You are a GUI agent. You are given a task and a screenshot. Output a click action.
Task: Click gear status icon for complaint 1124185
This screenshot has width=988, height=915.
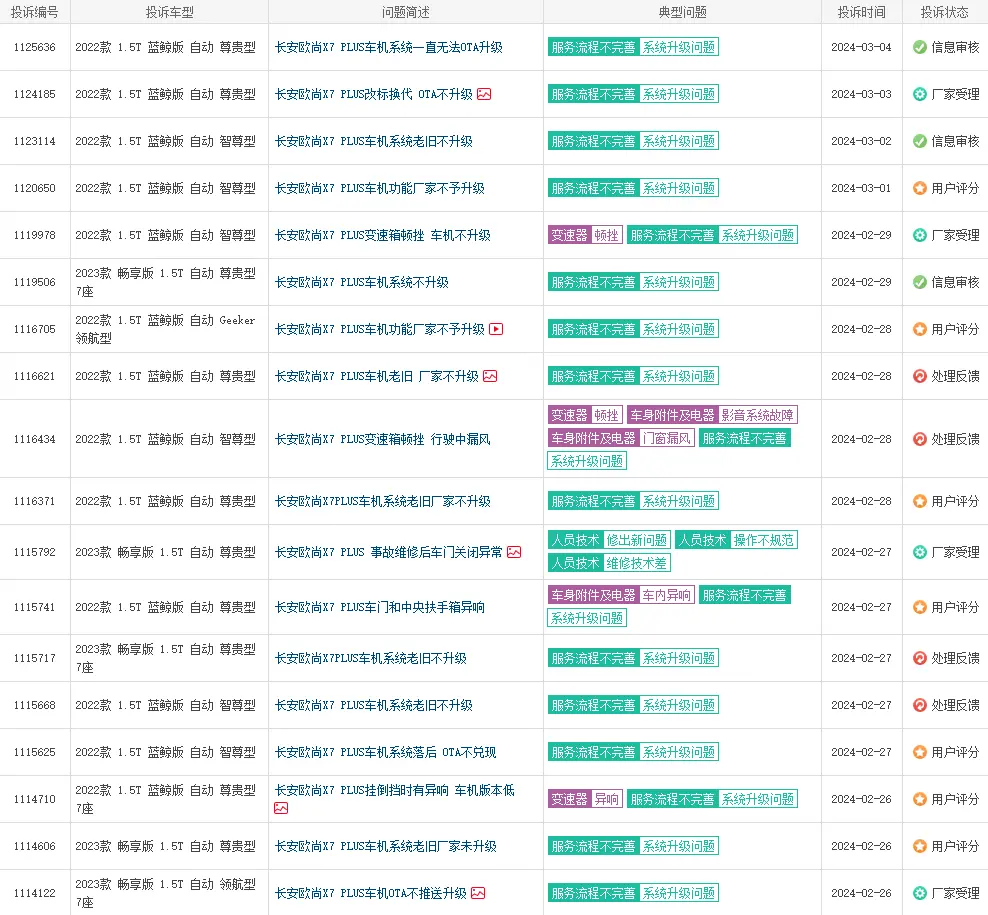pyautogui.click(x=920, y=95)
